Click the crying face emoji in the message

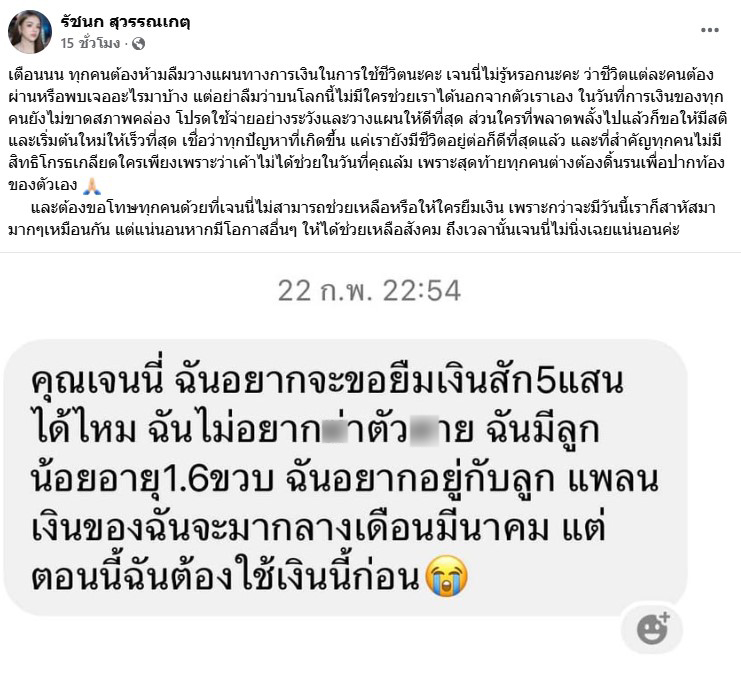pyautogui.click(x=447, y=576)
